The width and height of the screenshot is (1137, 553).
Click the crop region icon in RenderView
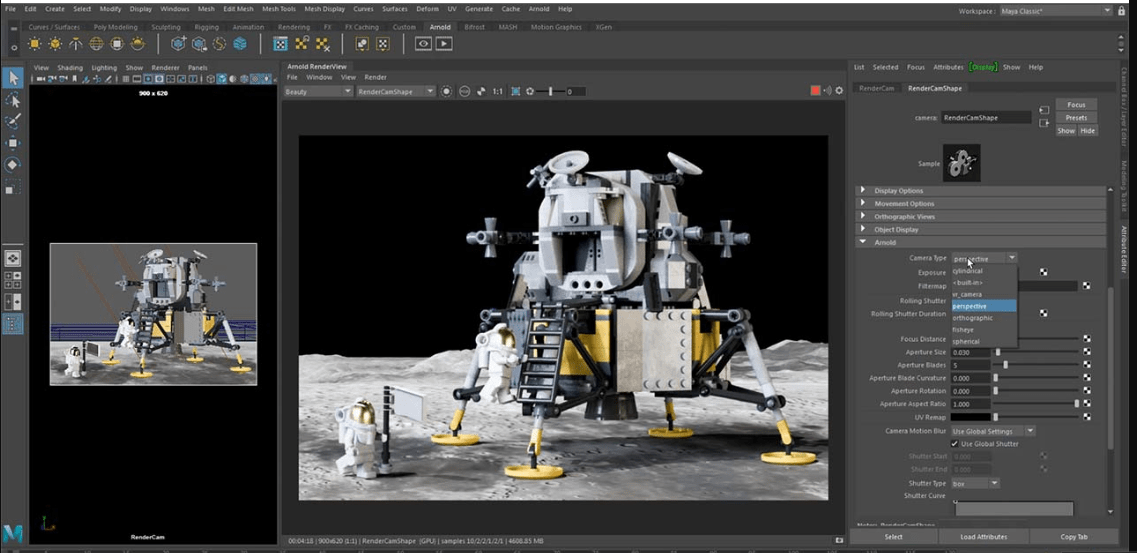coord(515,91)
